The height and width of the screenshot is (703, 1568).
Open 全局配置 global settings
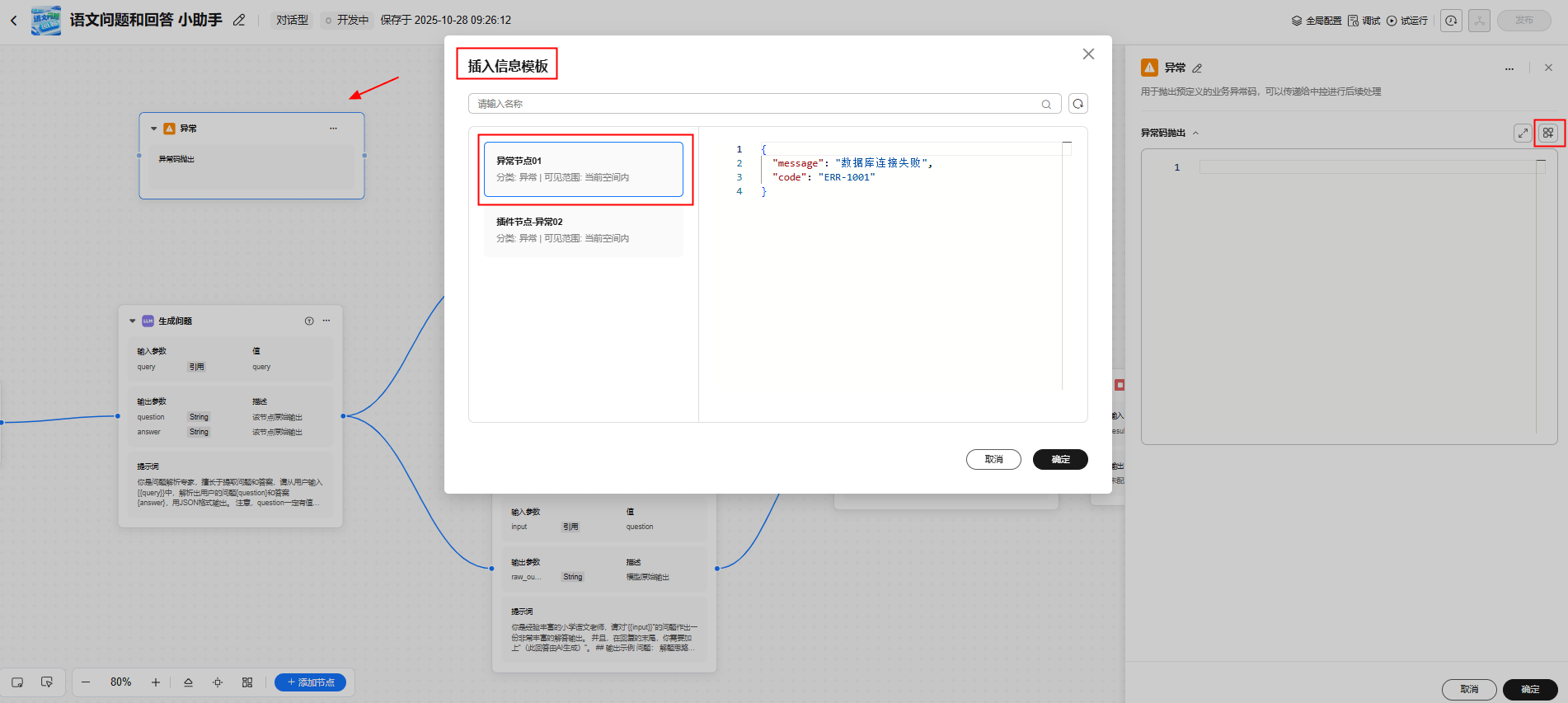click(x=1316, y=21)
